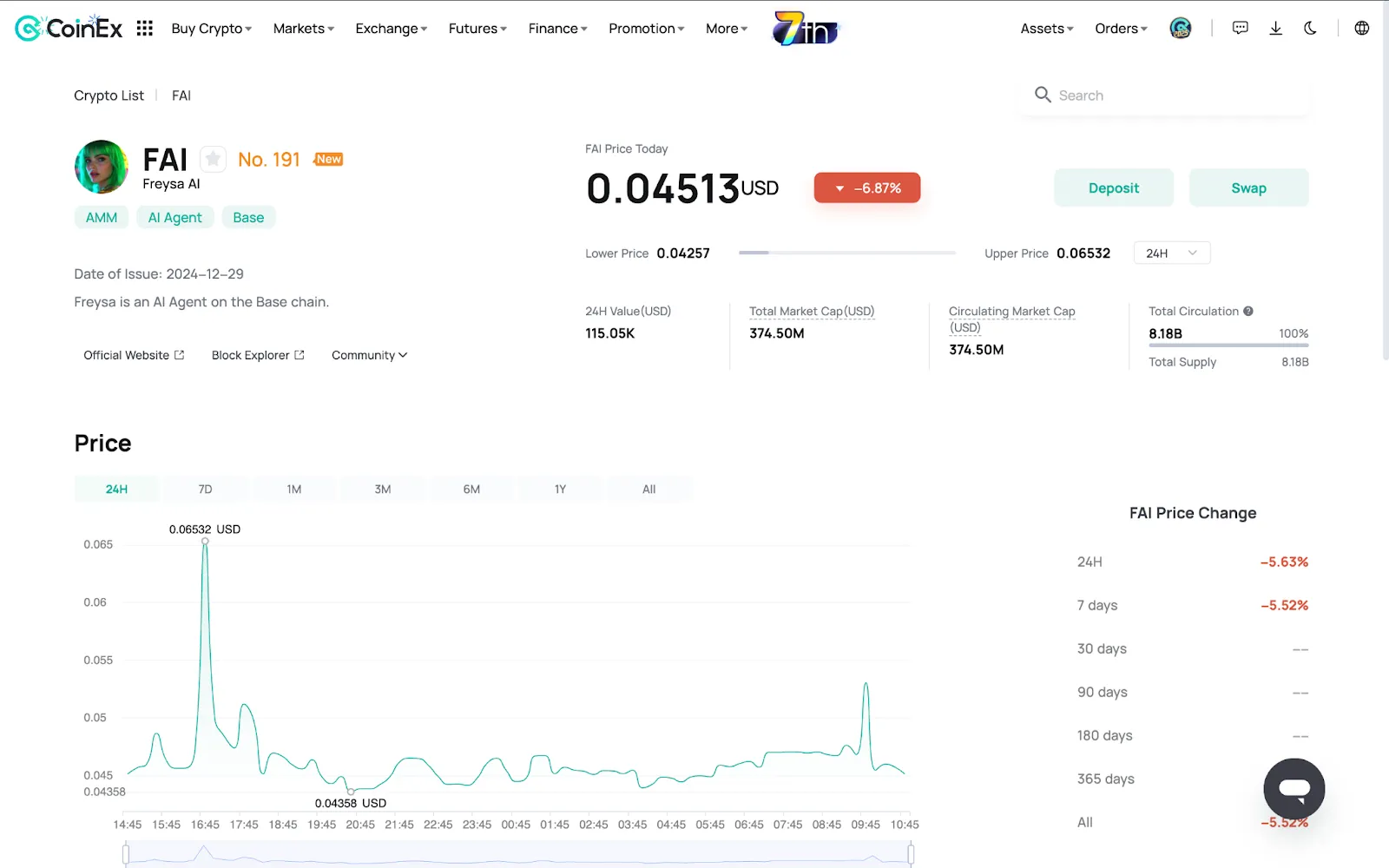Viewport: 1389px width, 868px height.
Task: Click Circulating Market Cap label
Action: click(1011, 319)
